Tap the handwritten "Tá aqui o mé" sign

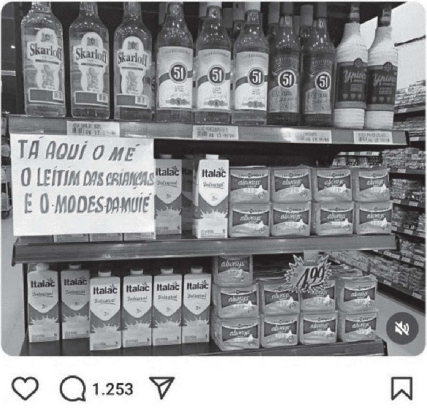(x=83, y=184)
